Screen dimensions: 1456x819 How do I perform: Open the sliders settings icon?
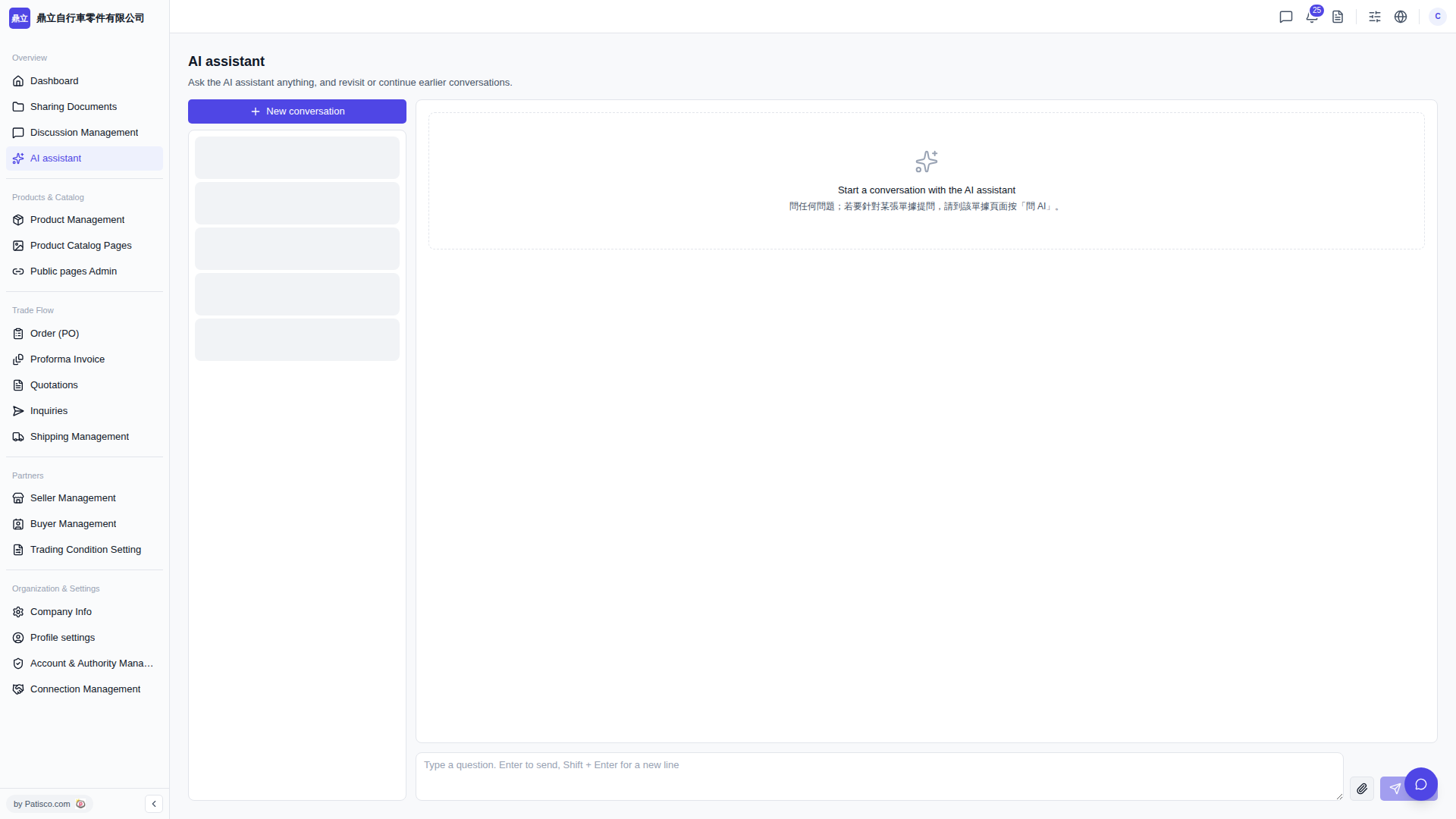(x=1375, y=17)
